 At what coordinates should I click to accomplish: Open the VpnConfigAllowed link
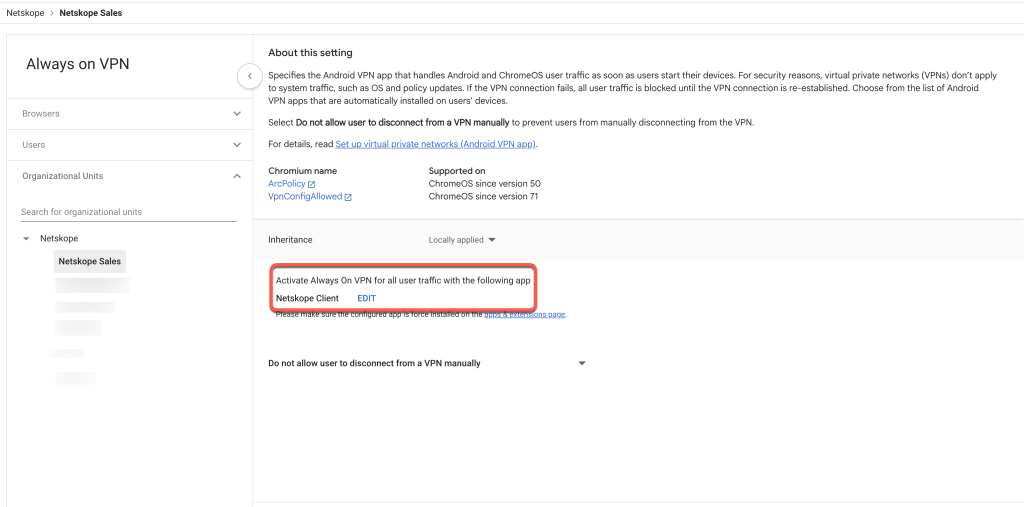click(305, 197)
